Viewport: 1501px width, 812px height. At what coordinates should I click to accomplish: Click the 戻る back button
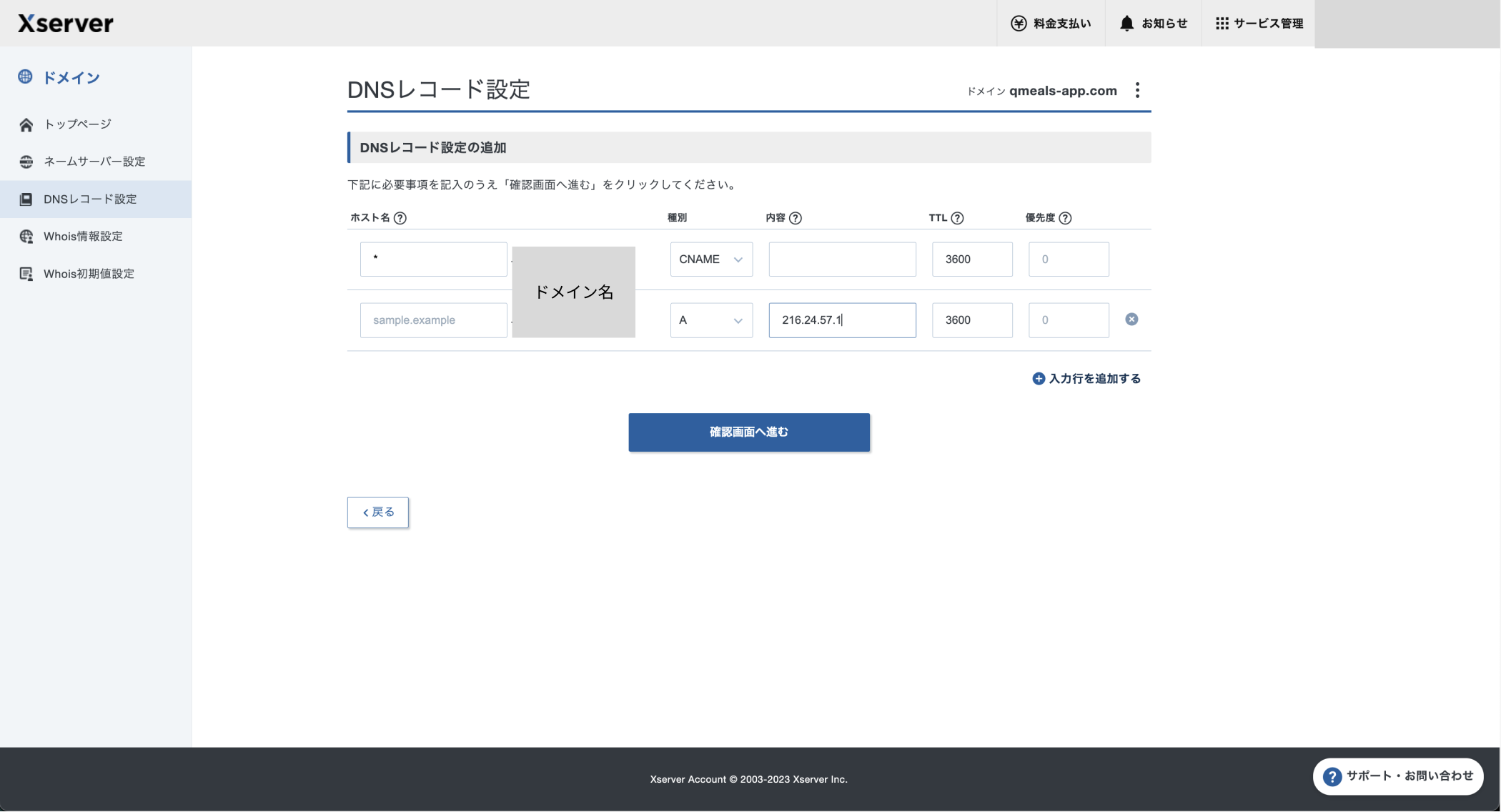pos(377,512)
